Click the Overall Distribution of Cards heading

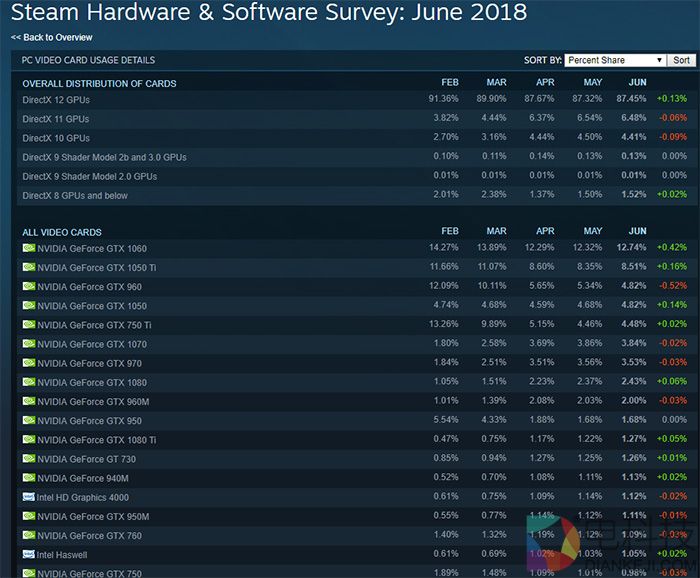(x=99, y=83)
